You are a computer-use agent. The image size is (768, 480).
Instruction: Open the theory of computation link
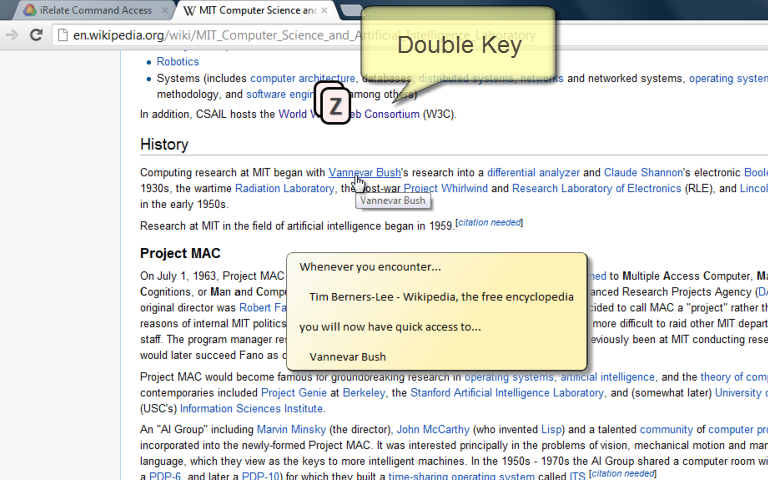[x=734, y=377]
